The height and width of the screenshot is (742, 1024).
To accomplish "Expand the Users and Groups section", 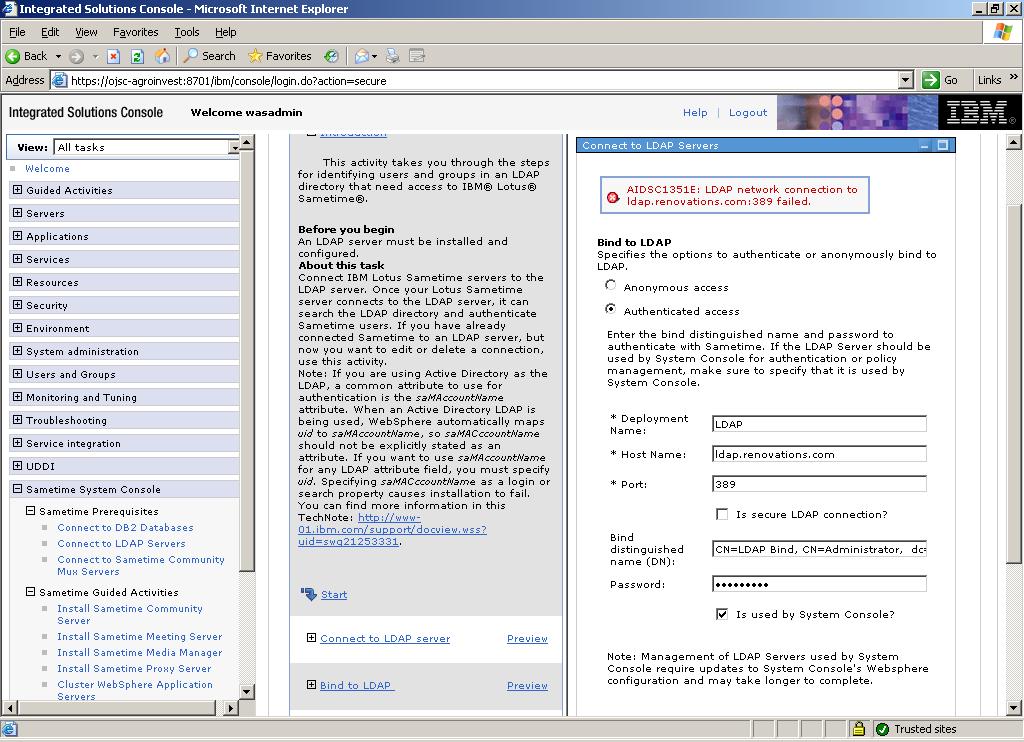I will (18, 374).
